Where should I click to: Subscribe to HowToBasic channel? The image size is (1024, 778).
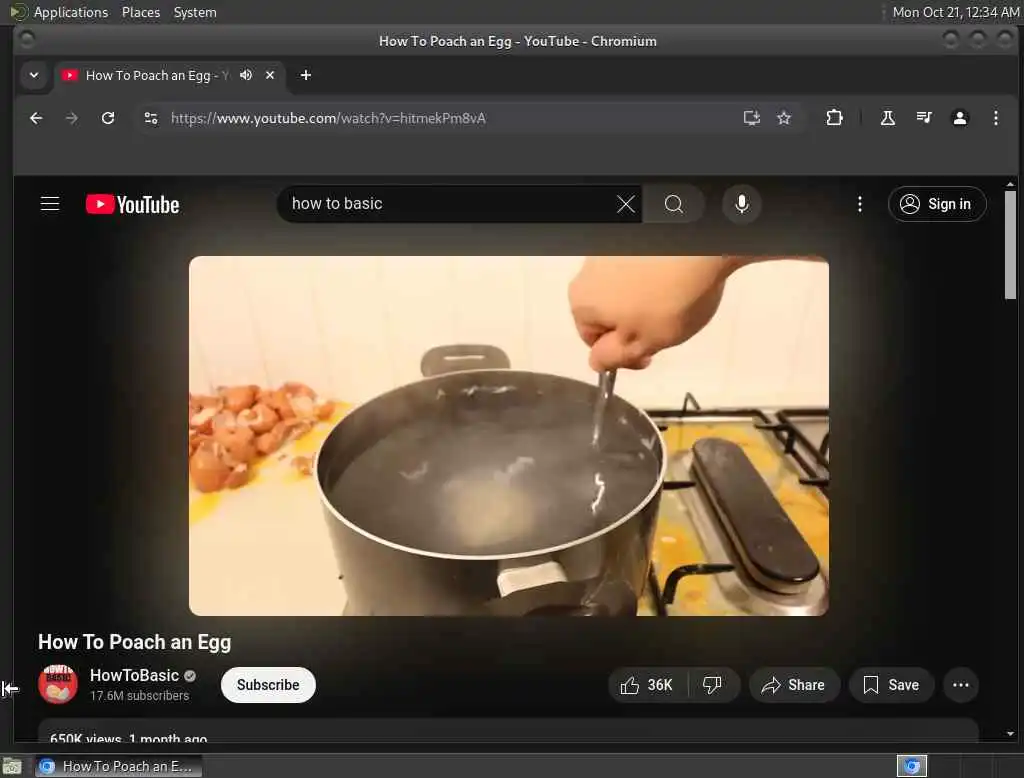coord(268,685)
